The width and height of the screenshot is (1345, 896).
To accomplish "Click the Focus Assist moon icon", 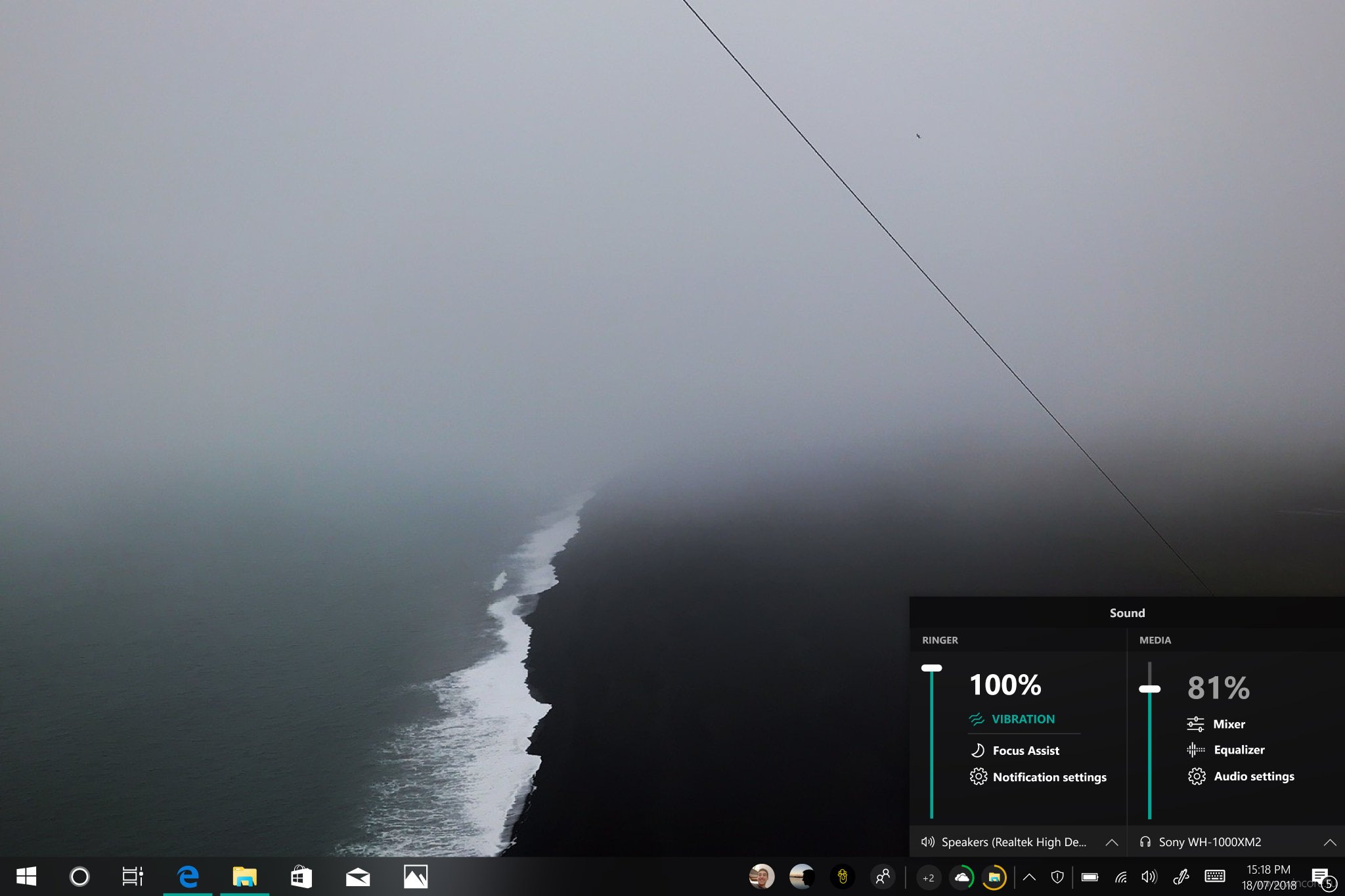I will point(978,750).
